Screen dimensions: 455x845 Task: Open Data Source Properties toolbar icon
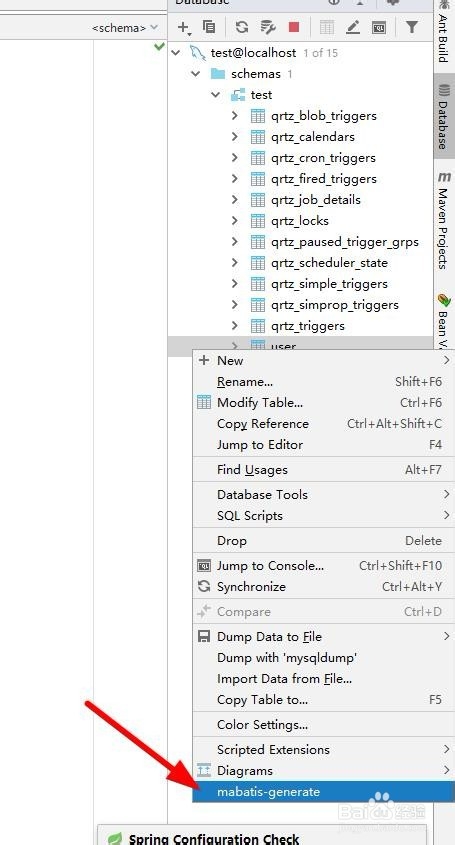(268, 27)
